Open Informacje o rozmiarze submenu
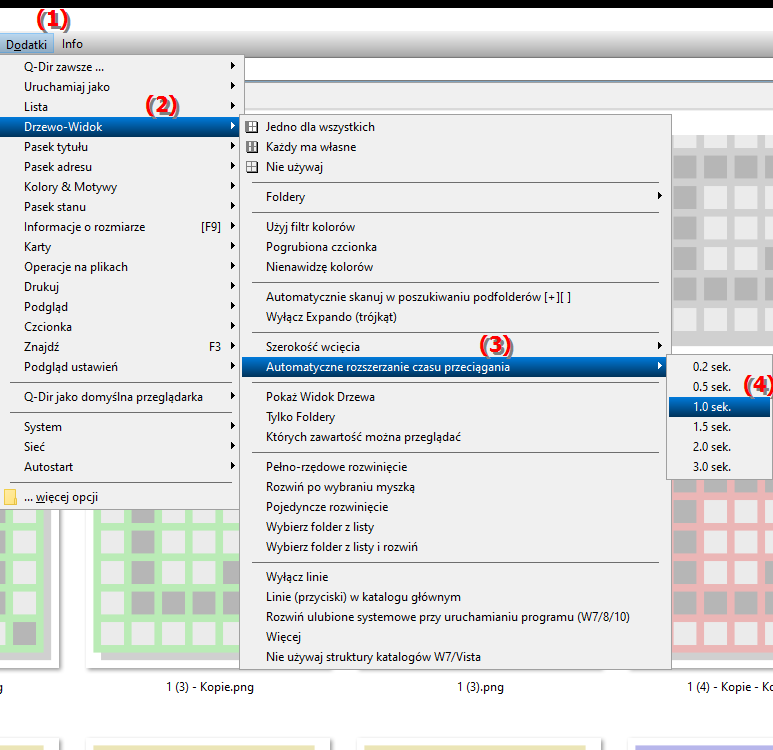 [121, 227]
